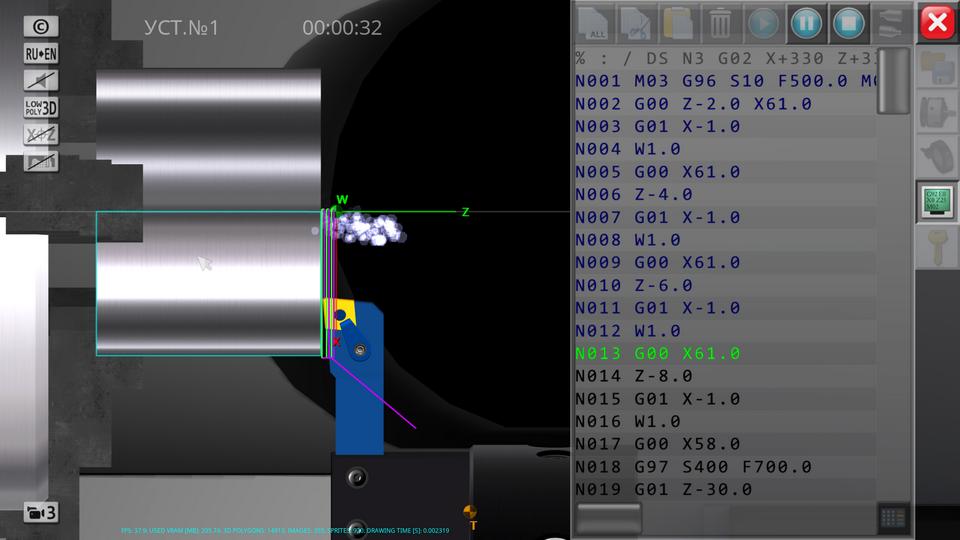Click the trash icon to delete the program
Image resolution: width=960 pixels, height=540 pixels.
click(x=719, y=22)
